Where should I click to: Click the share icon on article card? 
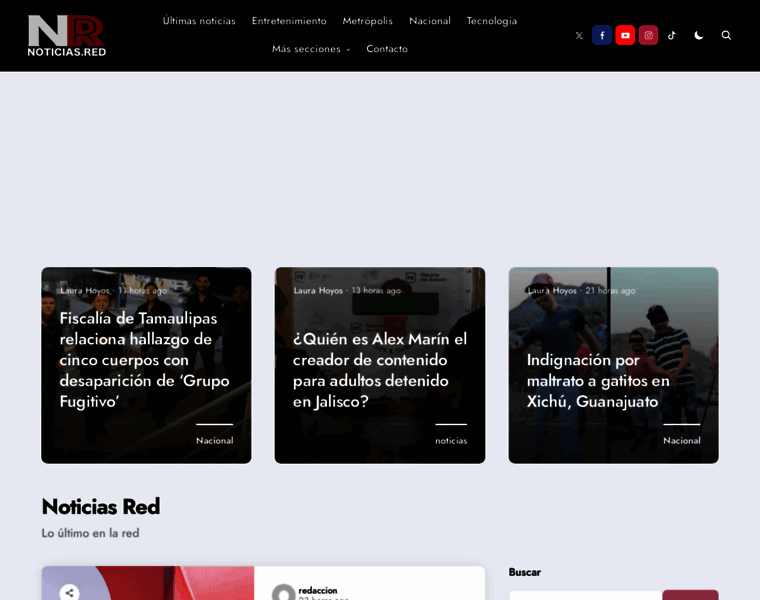pyautogui.click(x=70, y=592)
